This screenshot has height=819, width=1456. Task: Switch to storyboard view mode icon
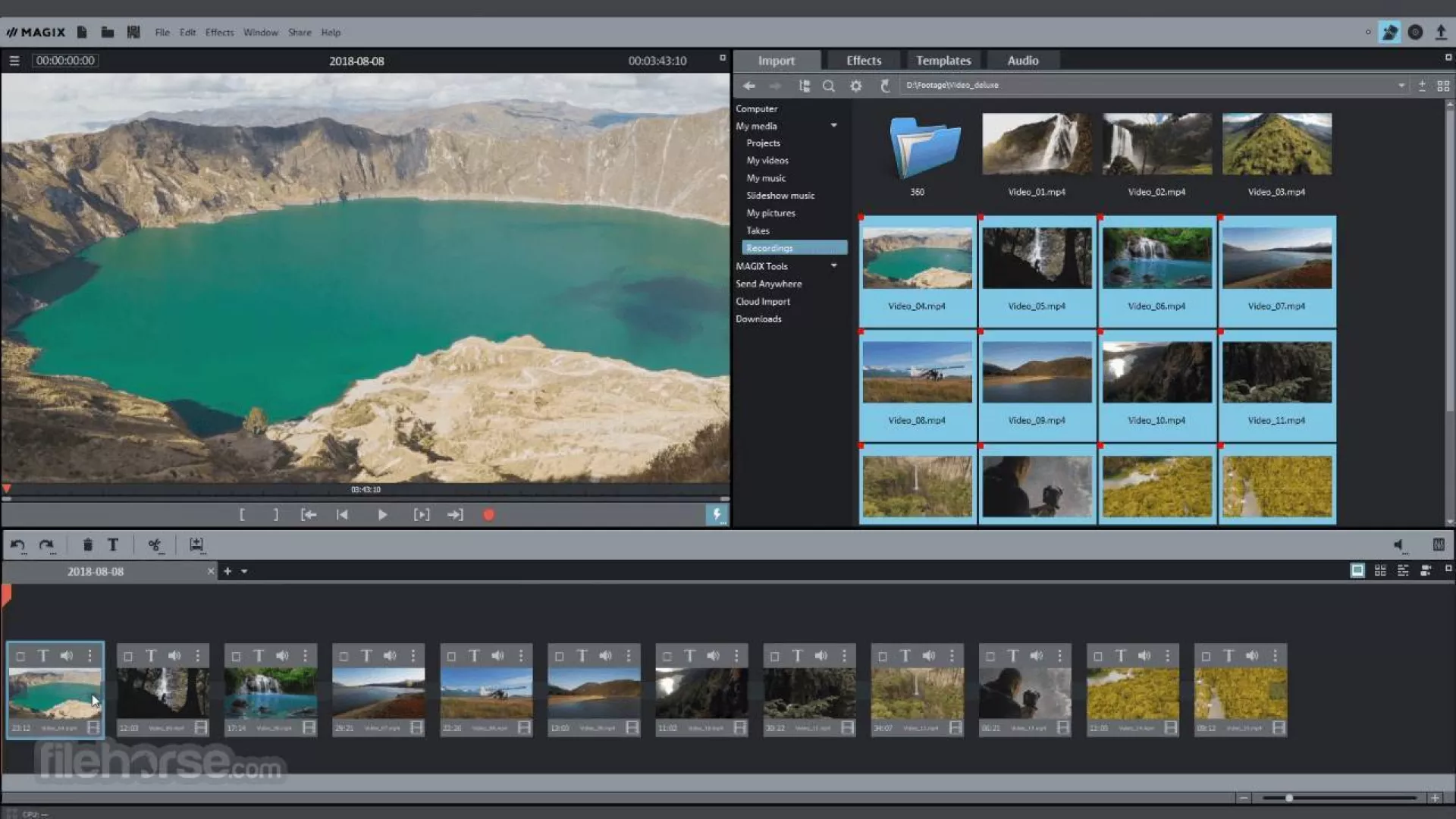[x=1357, y=570]
